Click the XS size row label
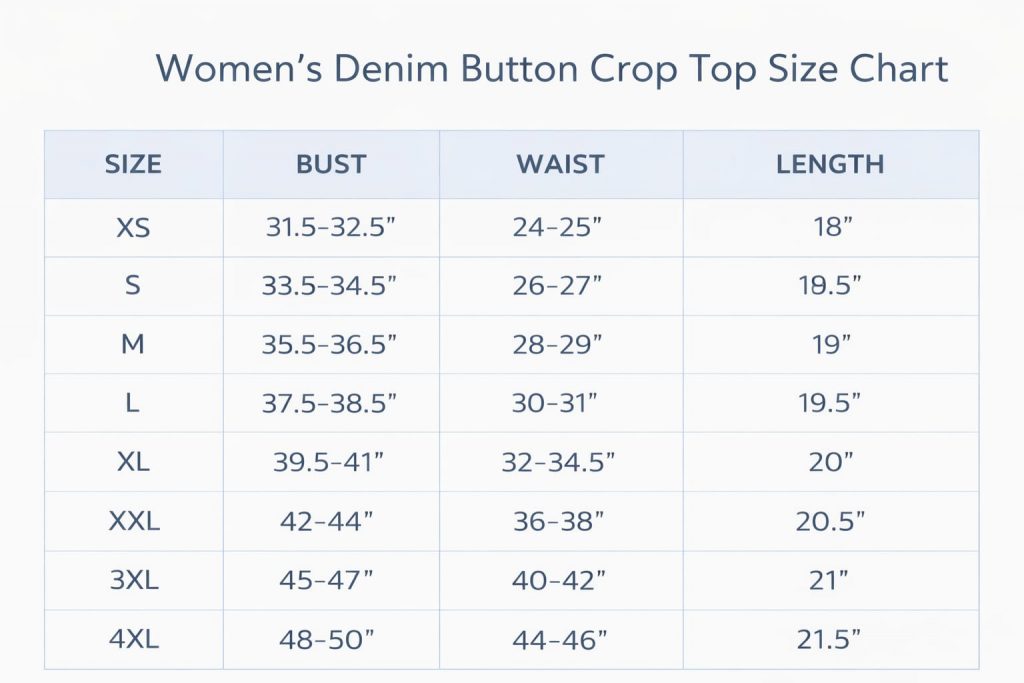 tap(133, 228)
